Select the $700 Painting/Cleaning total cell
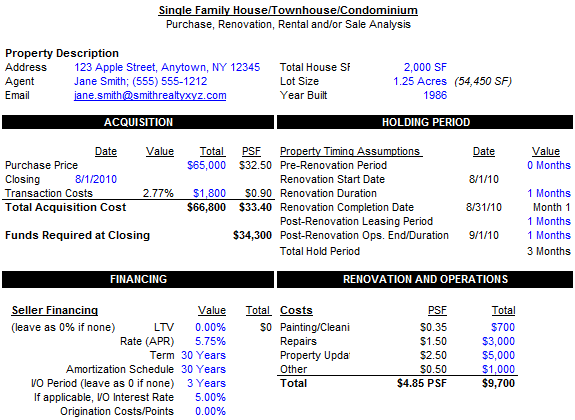The image size is (575, 420). tap(503, 327)
